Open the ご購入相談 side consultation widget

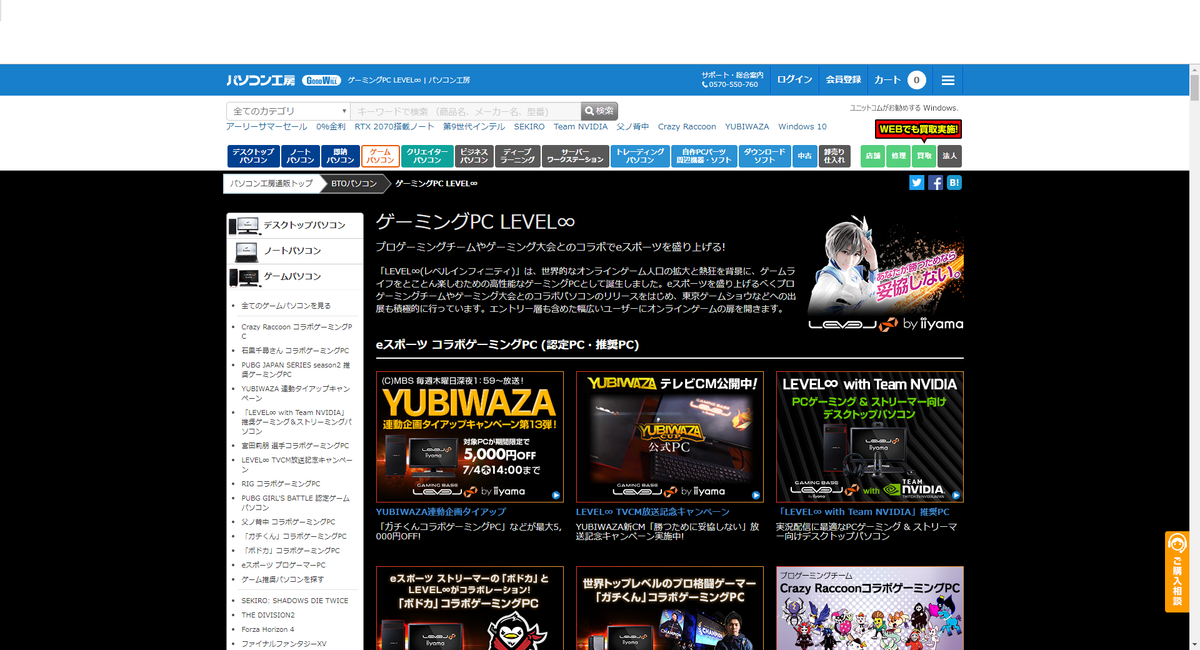1177,571
